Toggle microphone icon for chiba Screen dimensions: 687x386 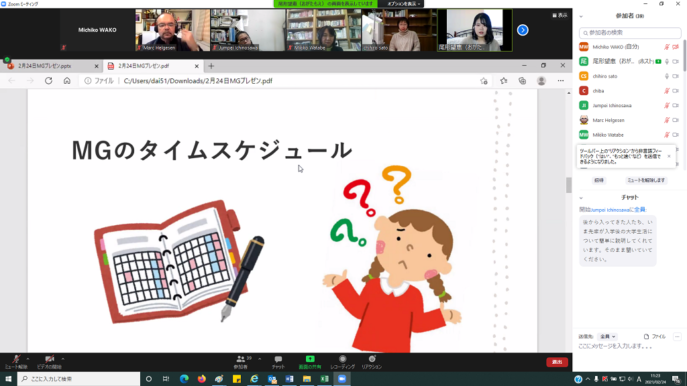(667, 91)
